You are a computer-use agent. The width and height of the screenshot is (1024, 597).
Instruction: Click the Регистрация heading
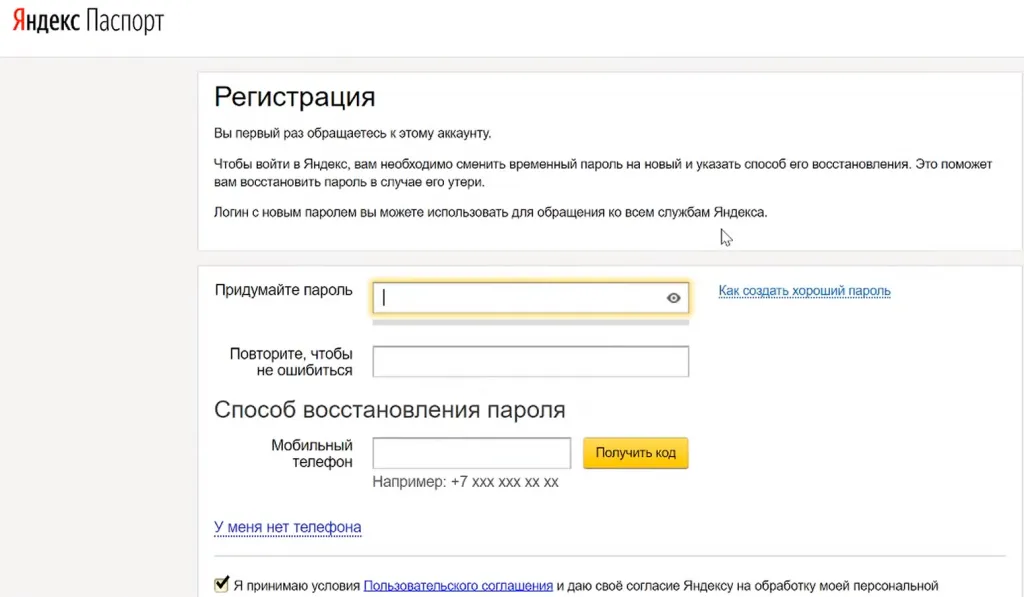coord(295,97)
